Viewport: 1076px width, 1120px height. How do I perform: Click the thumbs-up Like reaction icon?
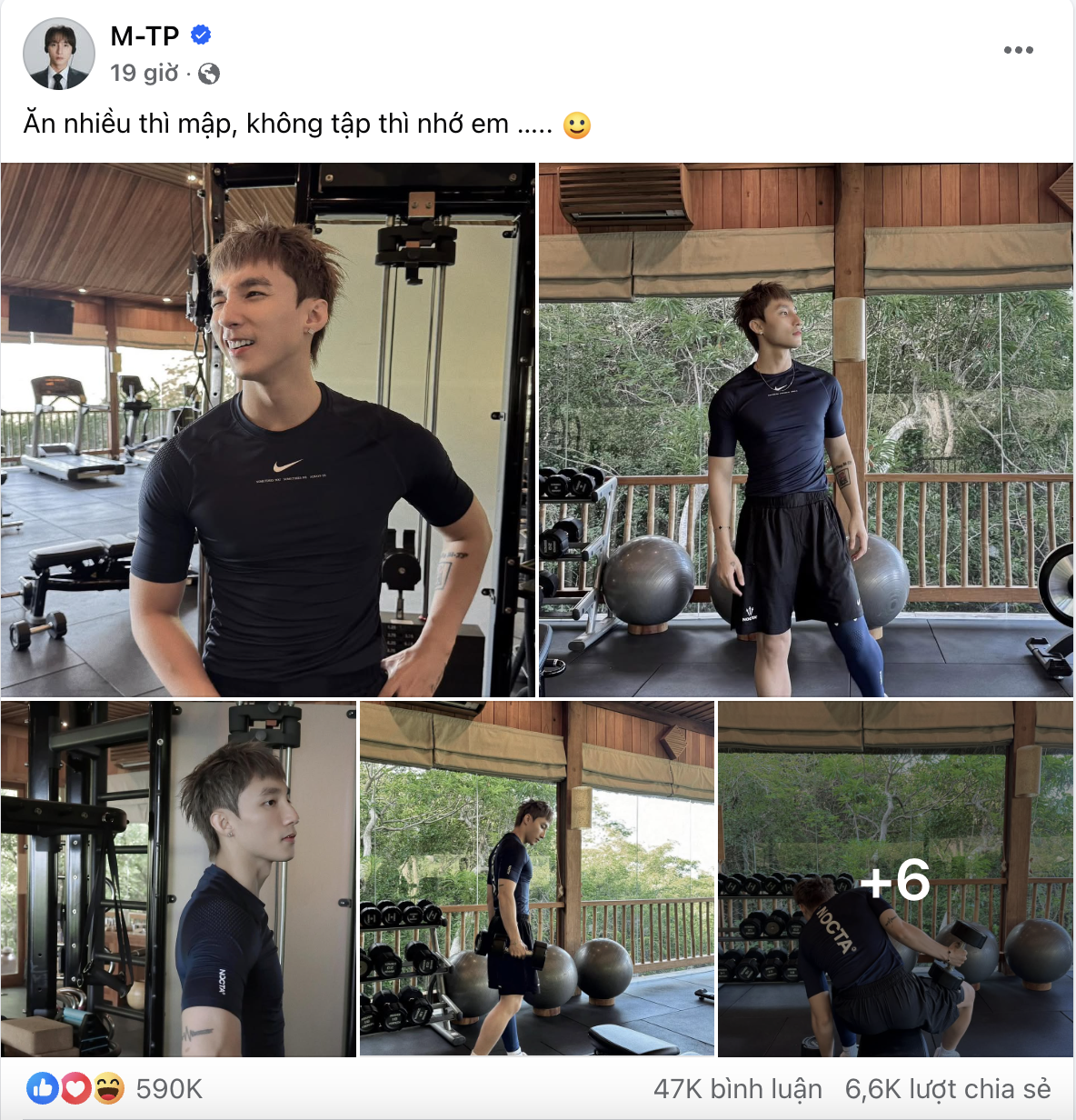pos(44,1087)
